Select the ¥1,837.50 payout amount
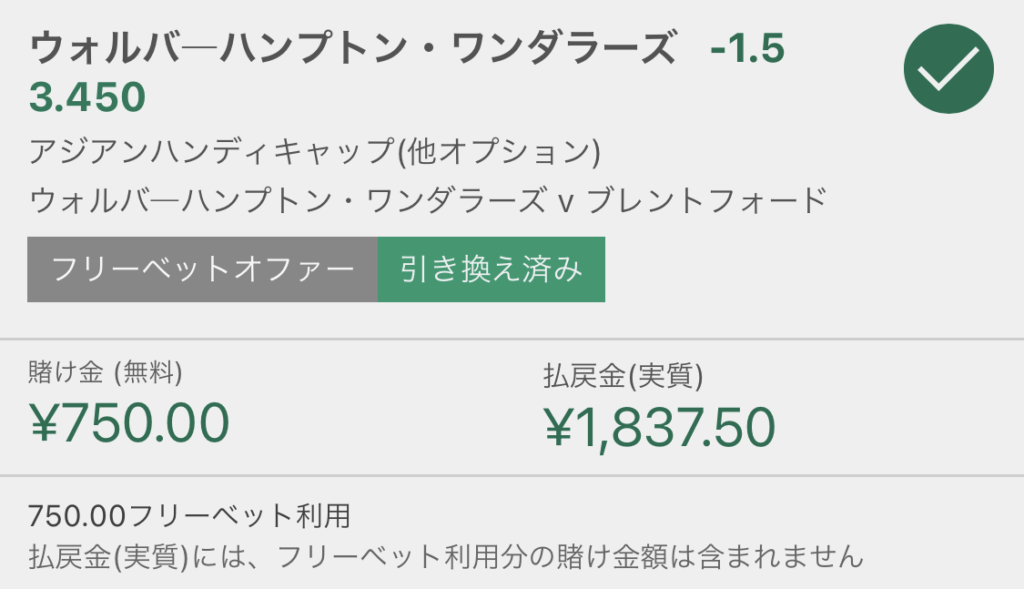Image resolution: width=1024 pixels, height=589 pixels. pos(660,427)
